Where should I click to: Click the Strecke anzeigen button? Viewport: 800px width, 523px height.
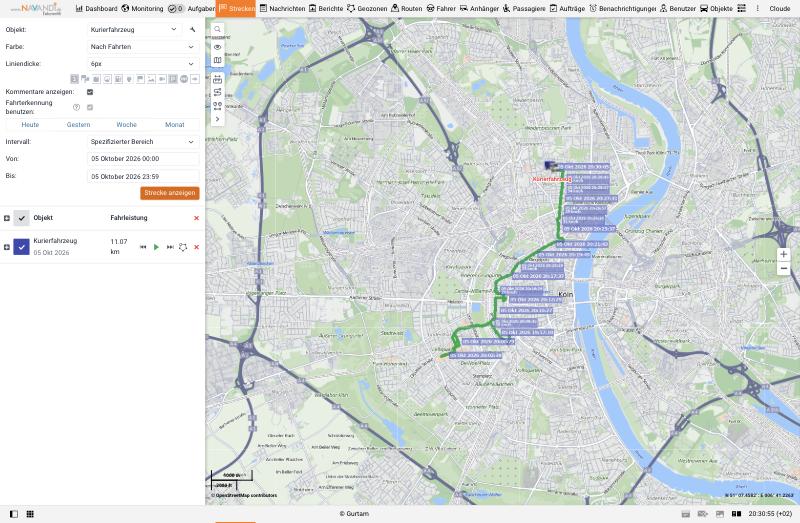[x=170, y=193]
